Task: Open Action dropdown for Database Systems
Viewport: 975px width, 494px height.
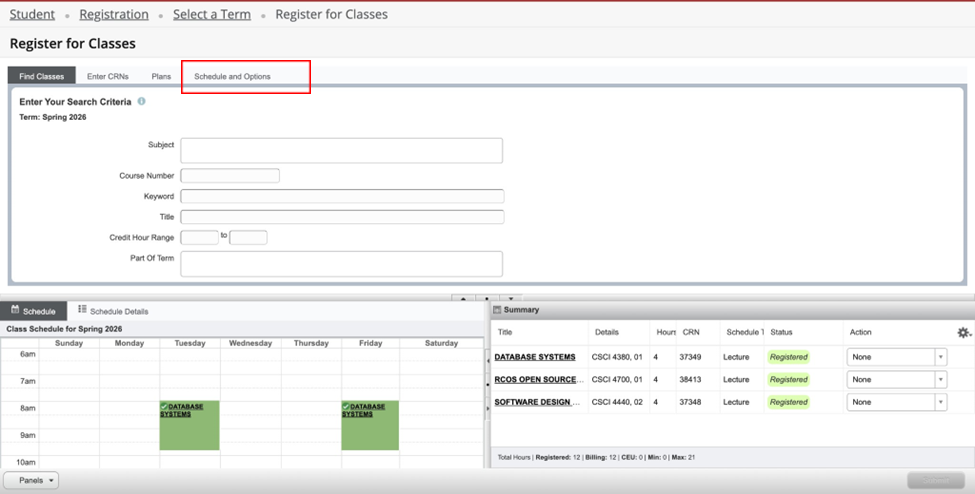Action: pyautogui.click(x=896, y=357)
